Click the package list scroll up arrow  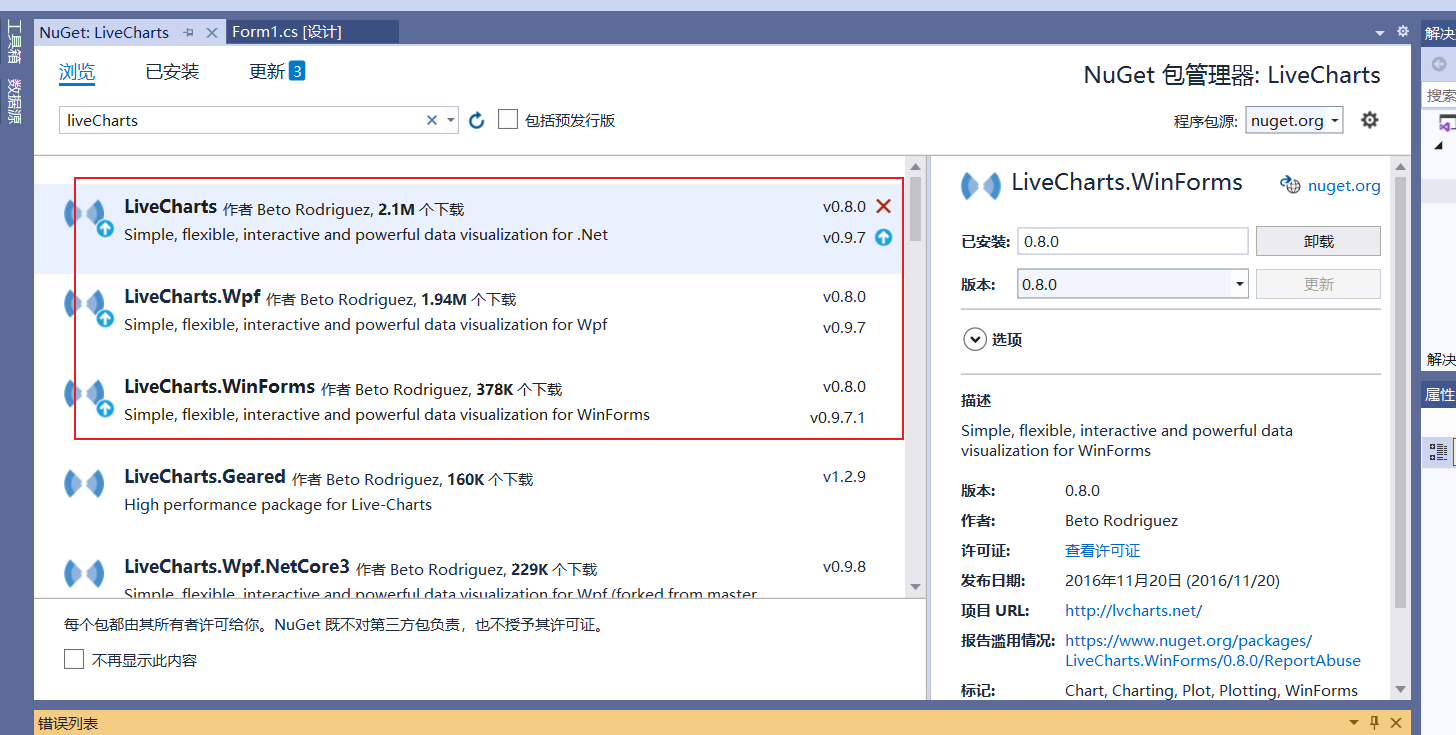click(915, 166)
